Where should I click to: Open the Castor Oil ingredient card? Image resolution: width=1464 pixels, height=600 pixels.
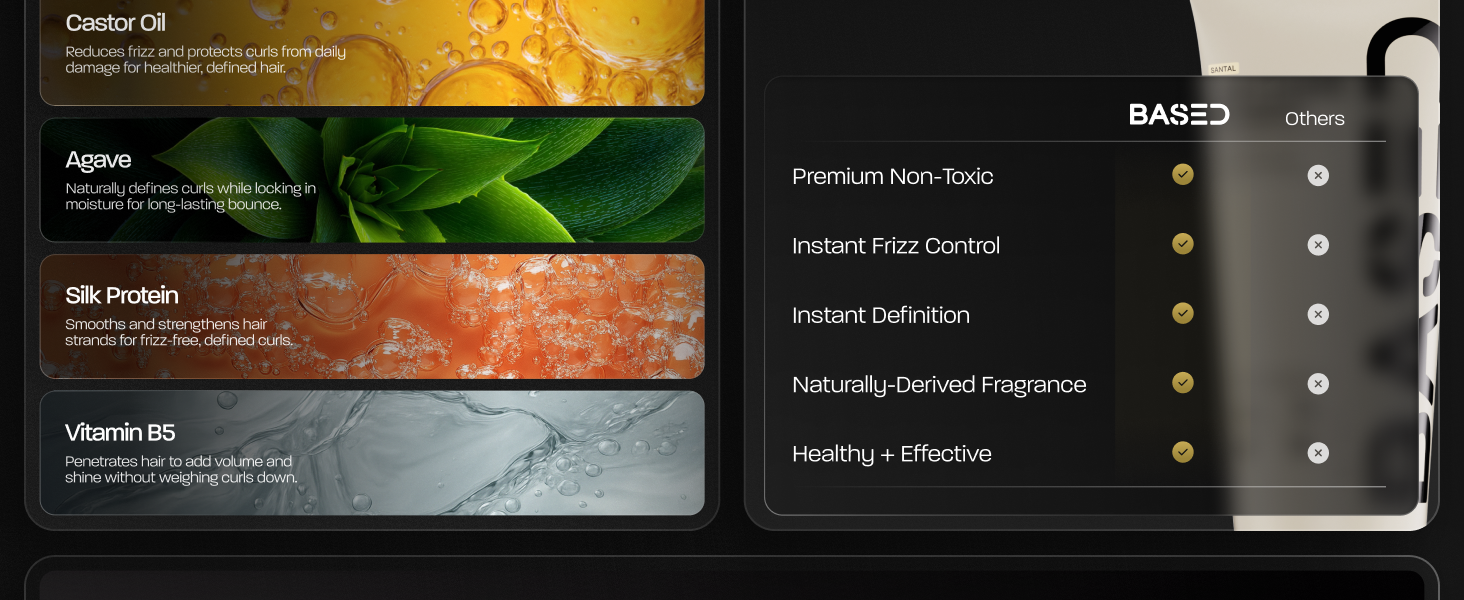[372, 52]
